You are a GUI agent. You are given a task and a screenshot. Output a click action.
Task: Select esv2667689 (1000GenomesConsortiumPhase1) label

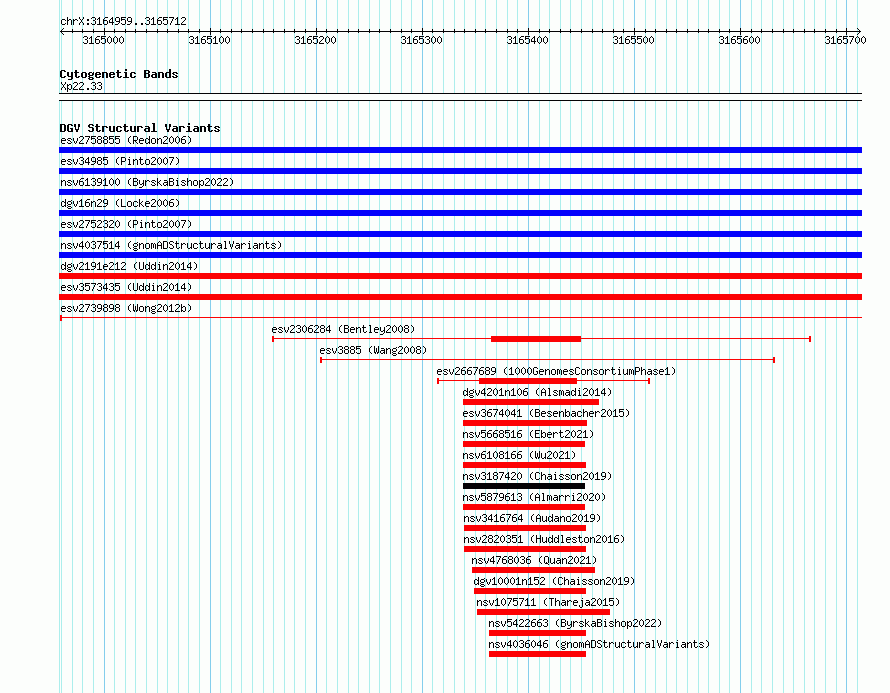(556, 371)
